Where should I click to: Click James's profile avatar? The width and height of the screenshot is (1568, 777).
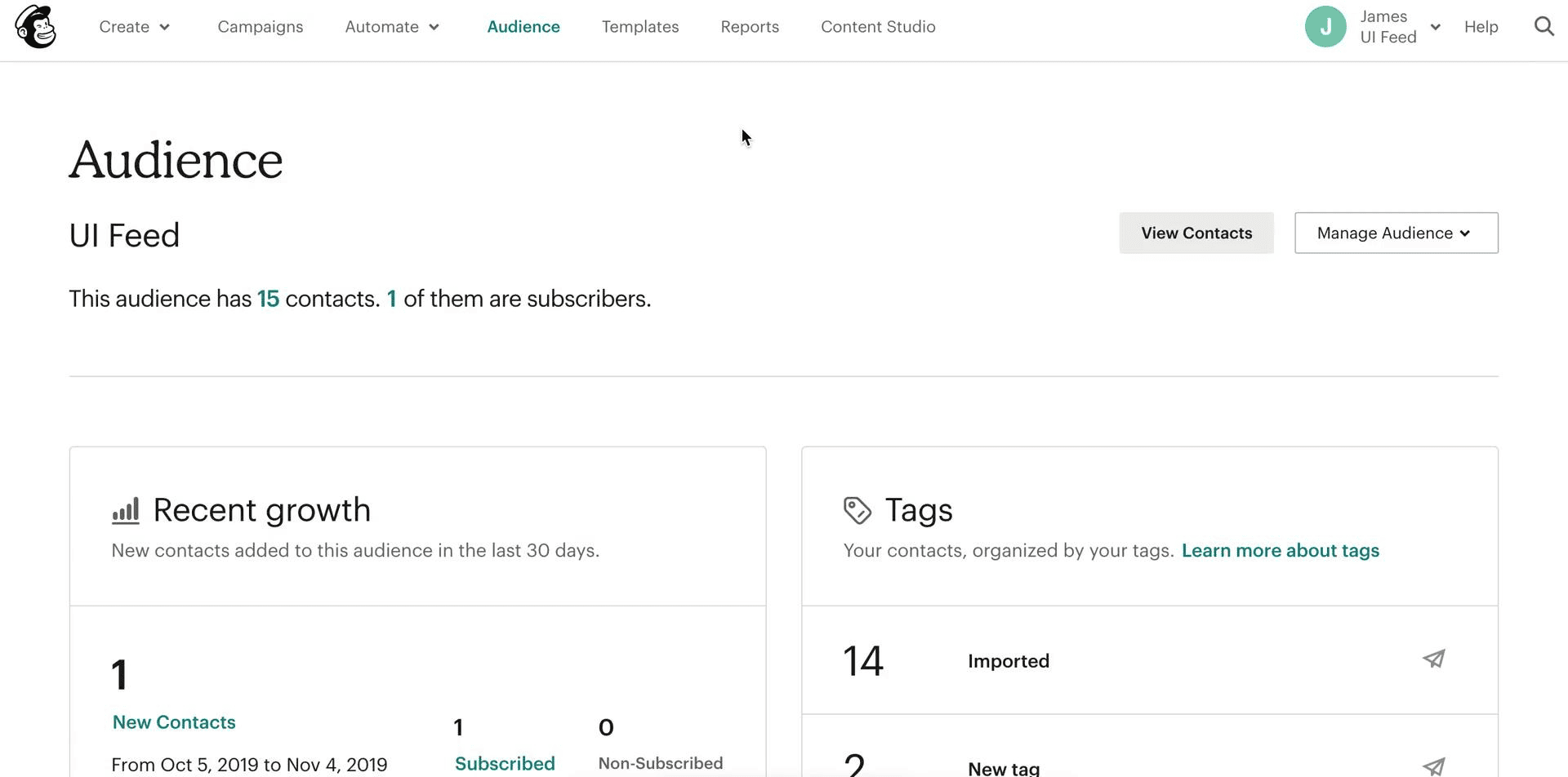pos(1325,26)
